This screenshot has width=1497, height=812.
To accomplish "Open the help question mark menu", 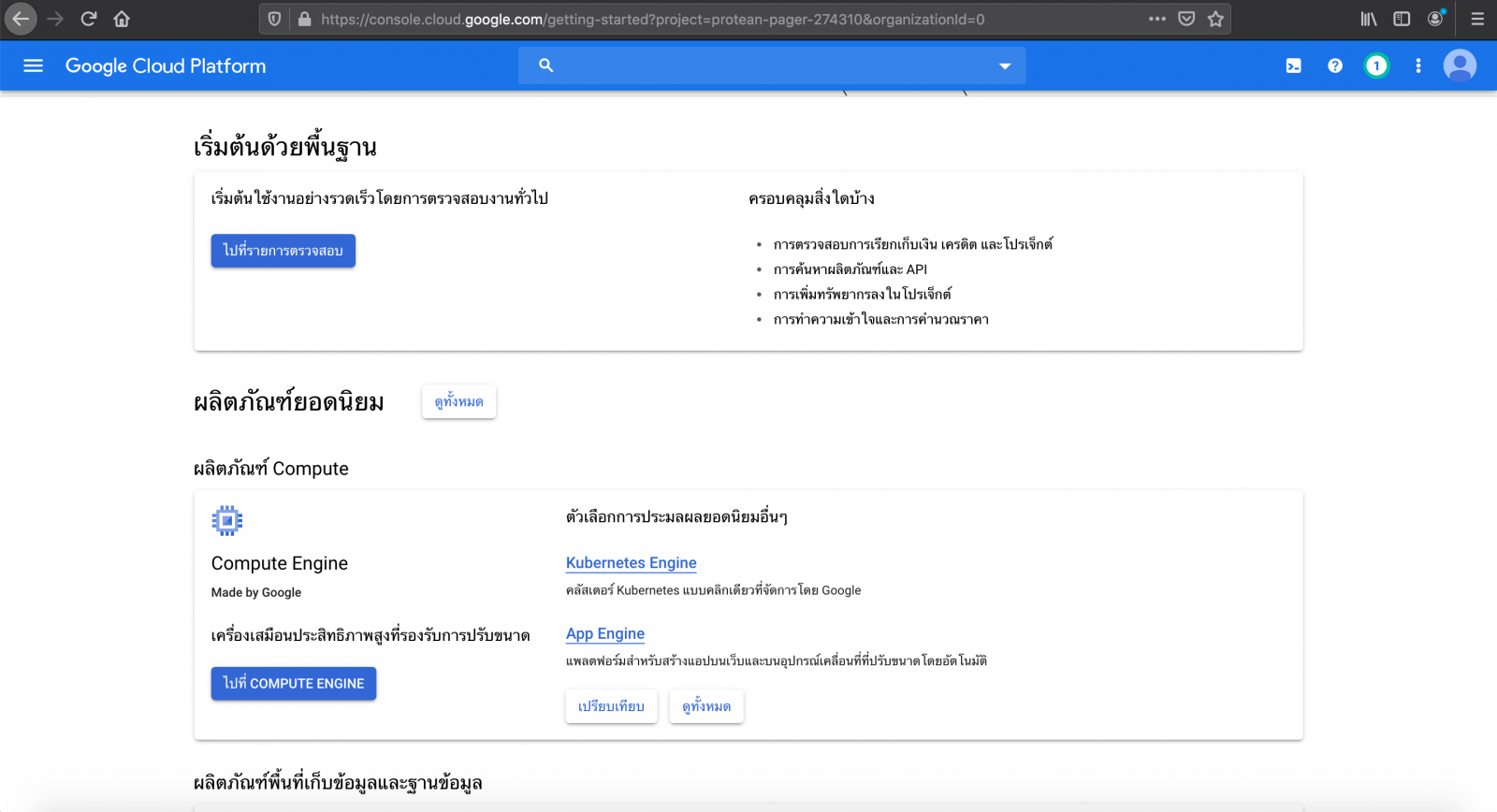I will pyautogui.click(x=1335, y=65).
